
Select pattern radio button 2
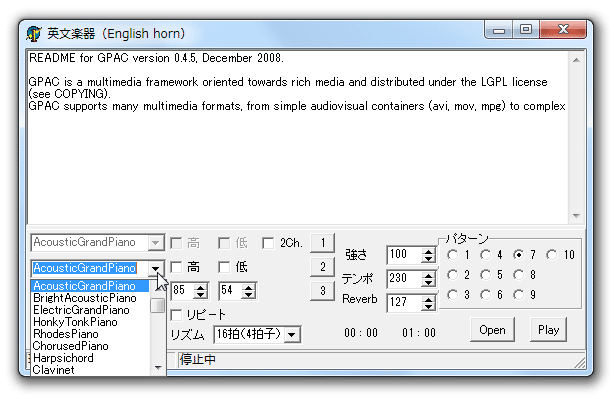pyautogui.click(x=452, y=275)
